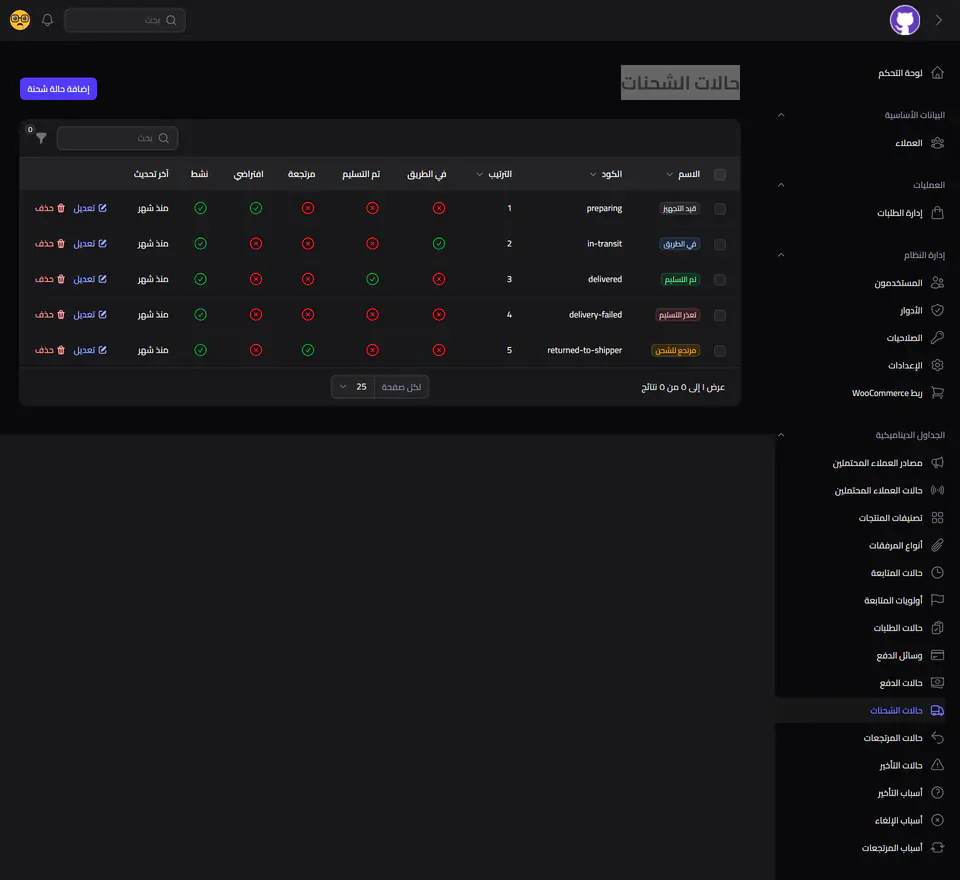Click the credit card icon for وسائل الدفع

pyautogui.click(x=937, y=655)
